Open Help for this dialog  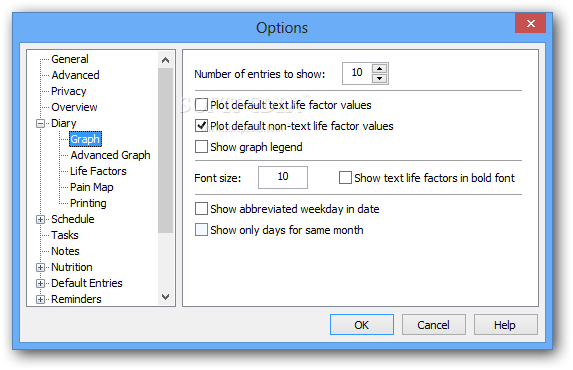pos(505,325)
